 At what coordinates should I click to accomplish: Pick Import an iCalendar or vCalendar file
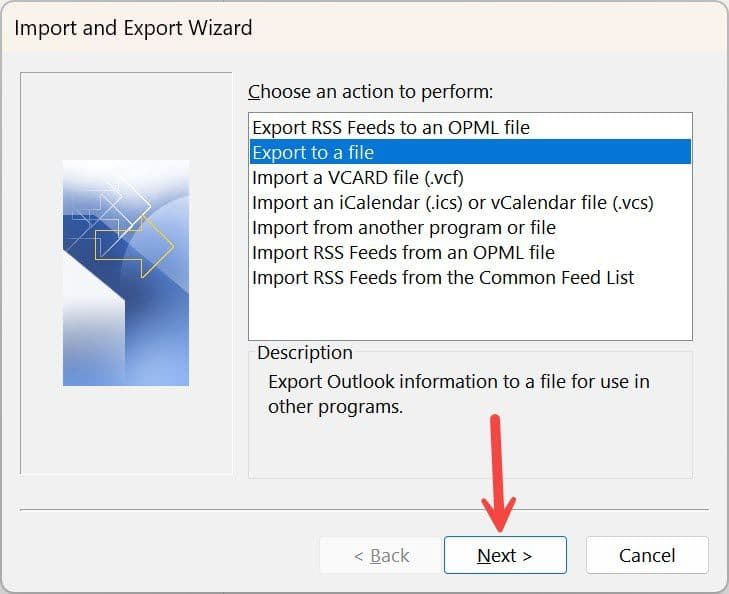click(452, 202)
